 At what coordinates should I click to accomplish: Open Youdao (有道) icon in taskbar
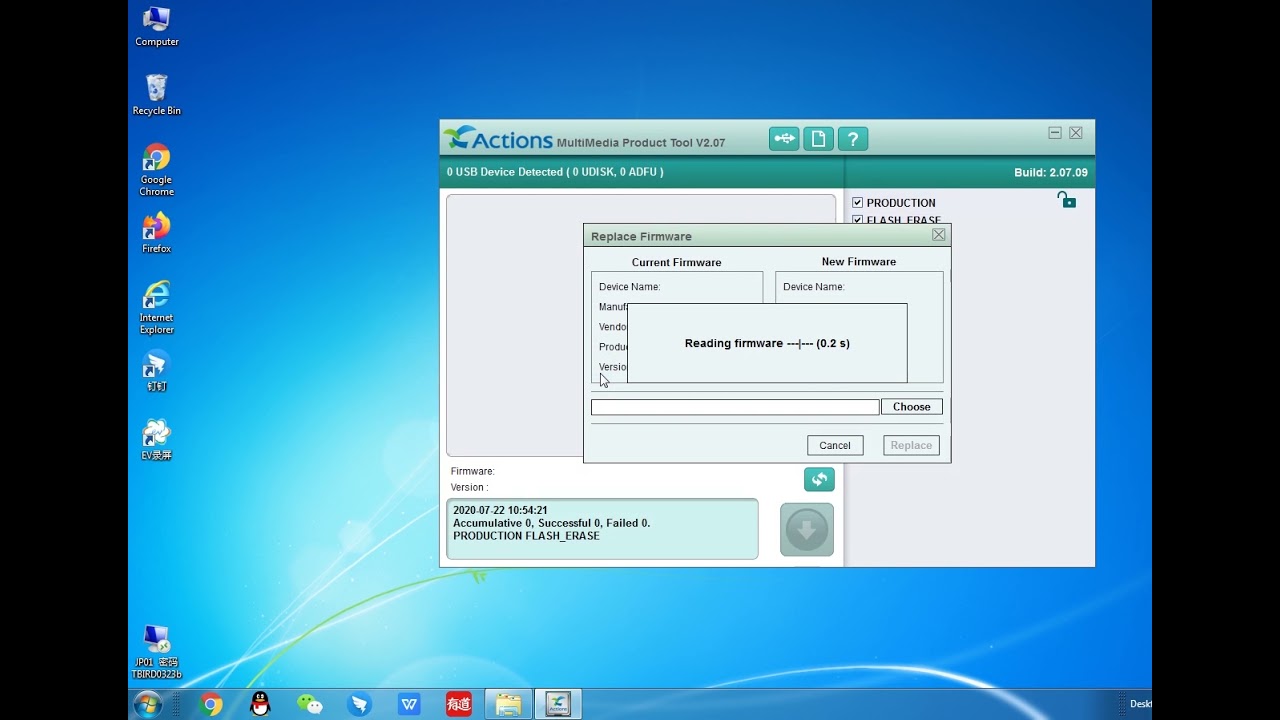[x=458, y=704]
